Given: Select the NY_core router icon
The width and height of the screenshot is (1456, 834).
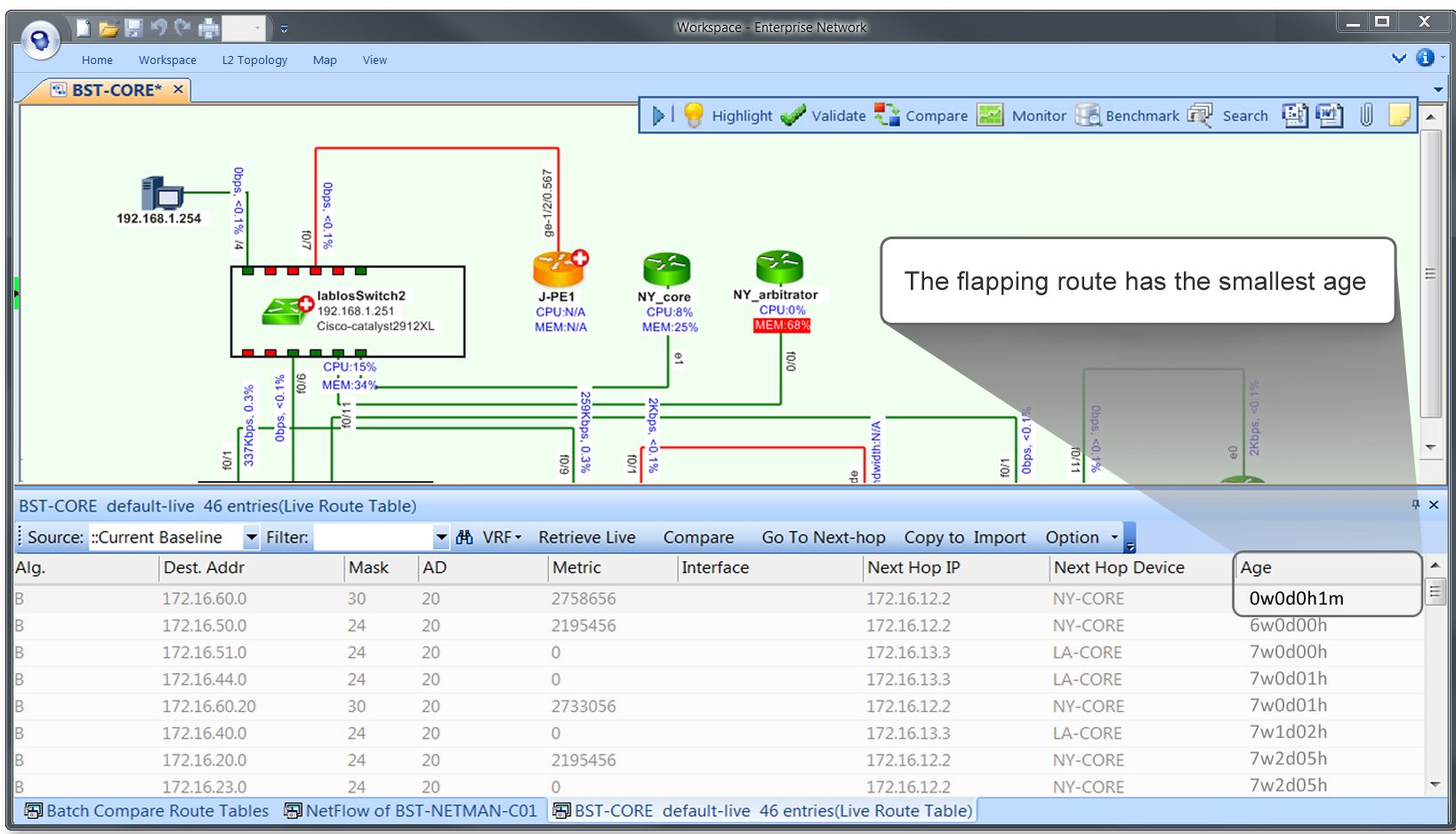Looking at the screenshot, I should click(x=666, y=269).
